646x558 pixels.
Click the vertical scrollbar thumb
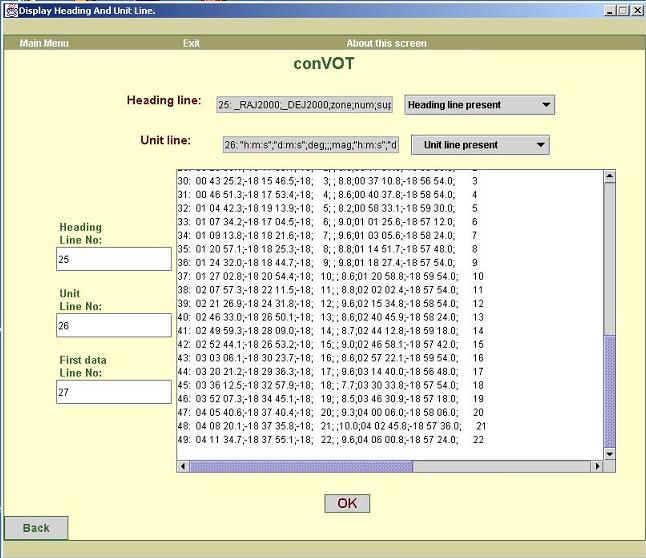coord(610,390)
